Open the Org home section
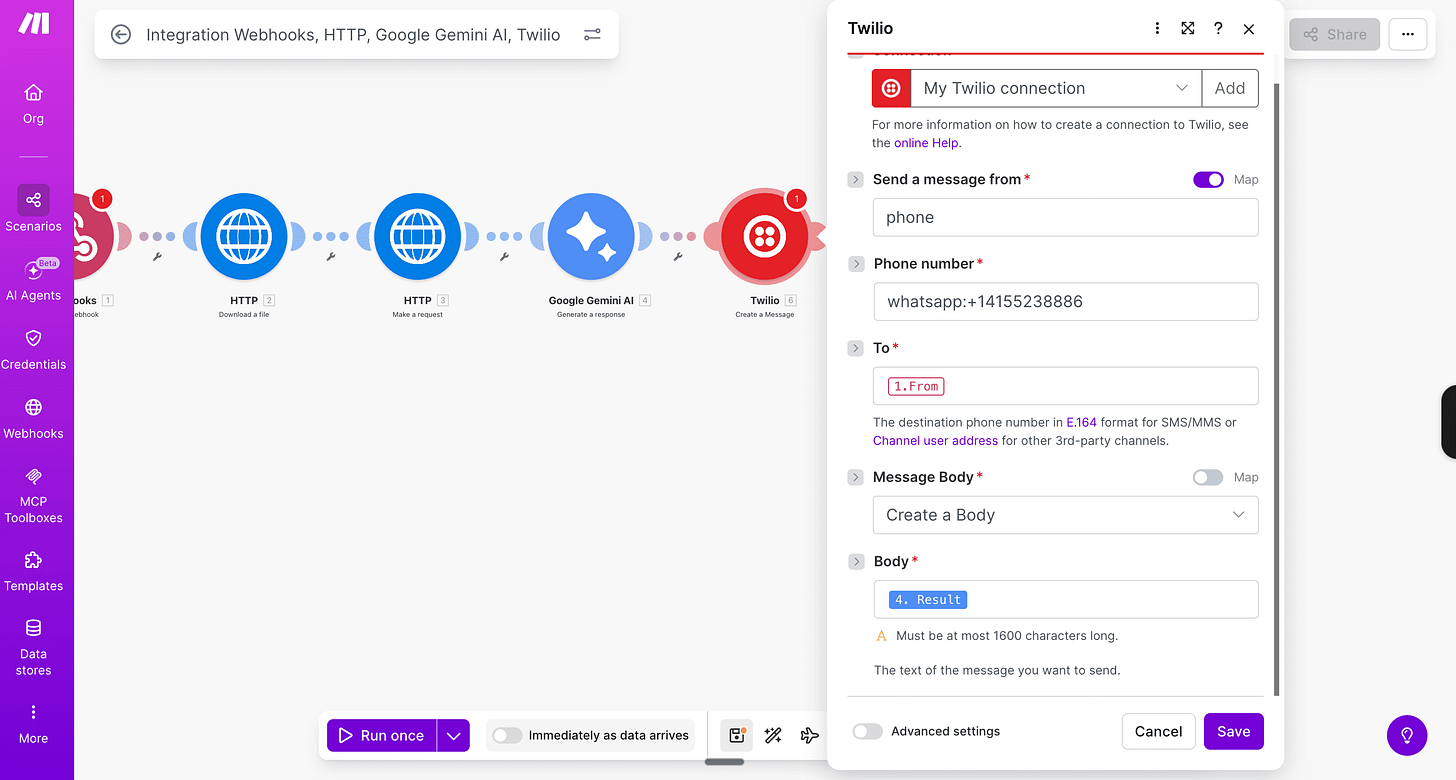 [x=33, y=104]
